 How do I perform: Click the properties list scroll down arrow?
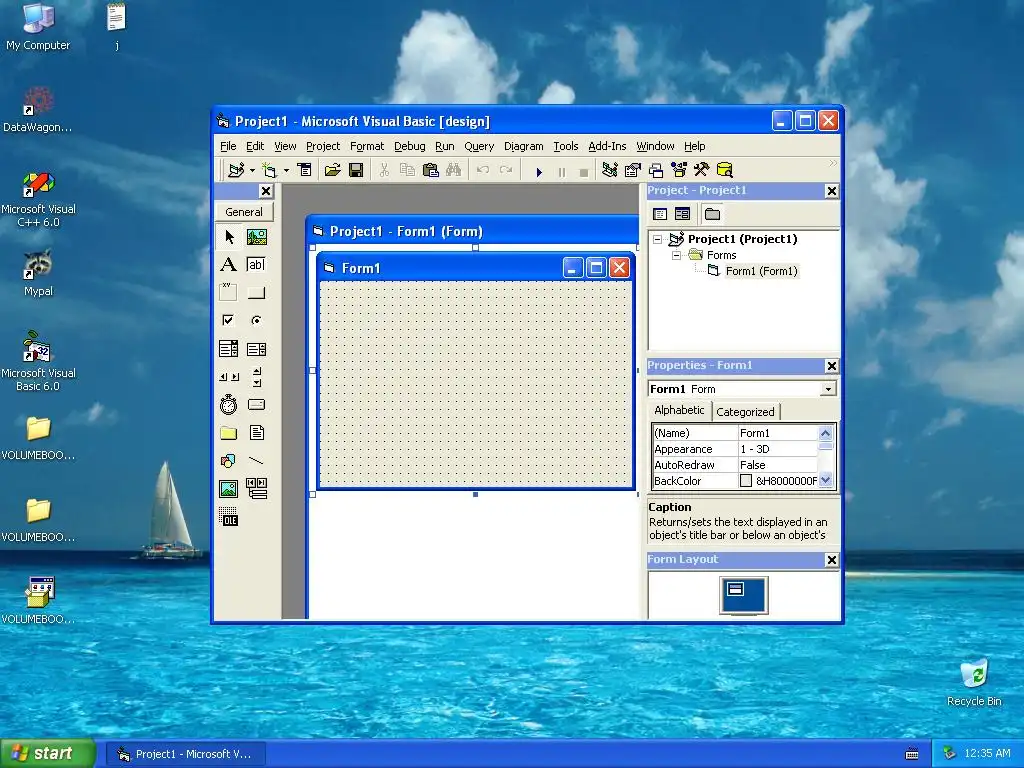(x=825, y=481)
